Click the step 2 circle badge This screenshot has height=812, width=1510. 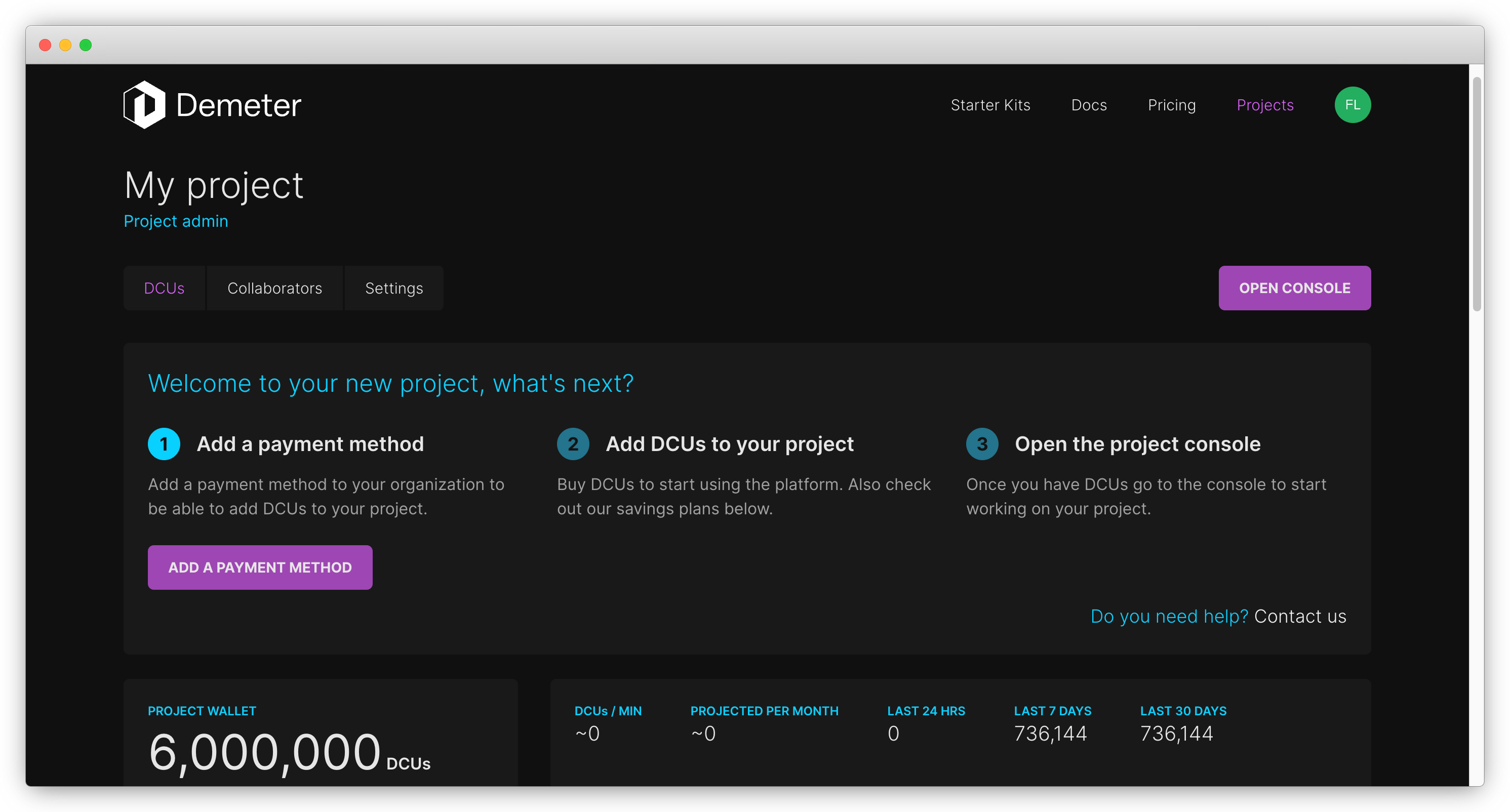[573, 444]
